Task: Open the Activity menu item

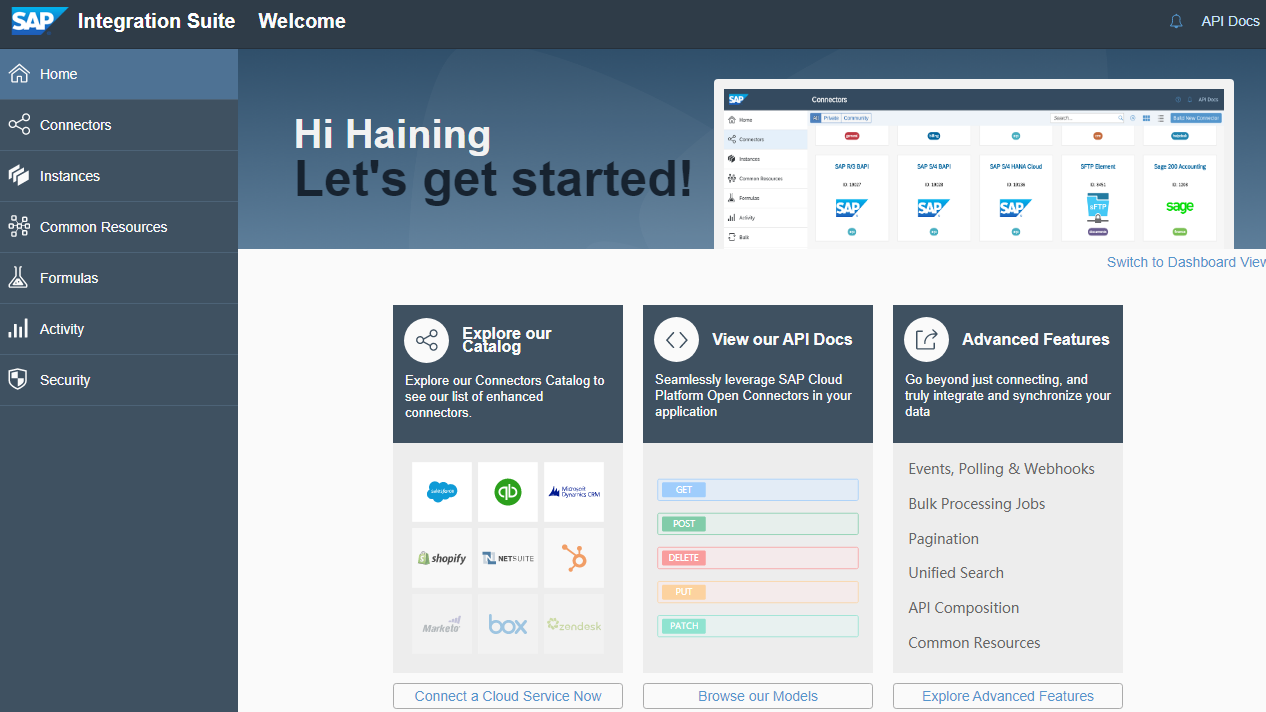Action: [119, 329]
